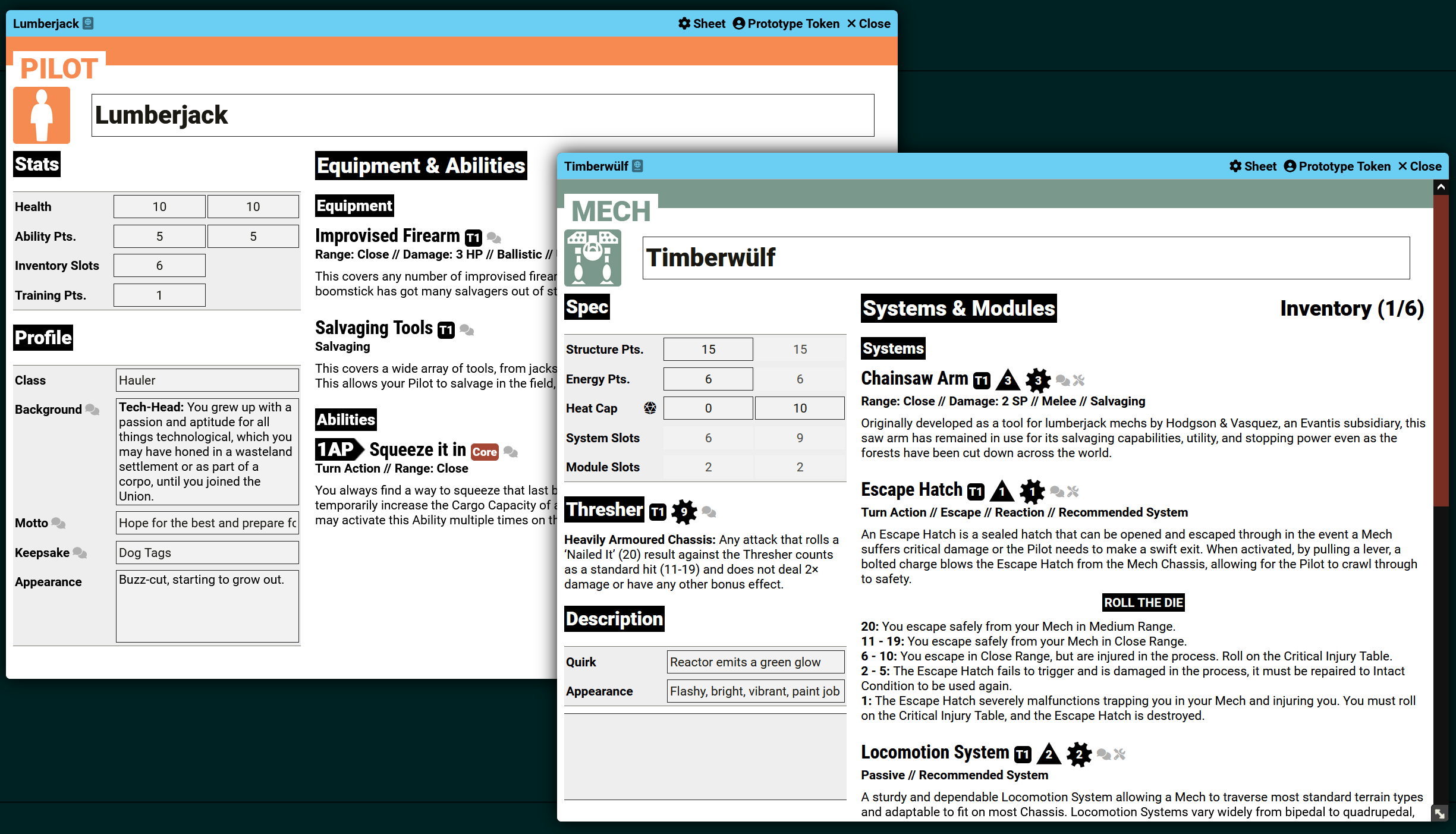Click the Heat Cap roll icon
Screen dimensions: 1456x834
point(650,408)
